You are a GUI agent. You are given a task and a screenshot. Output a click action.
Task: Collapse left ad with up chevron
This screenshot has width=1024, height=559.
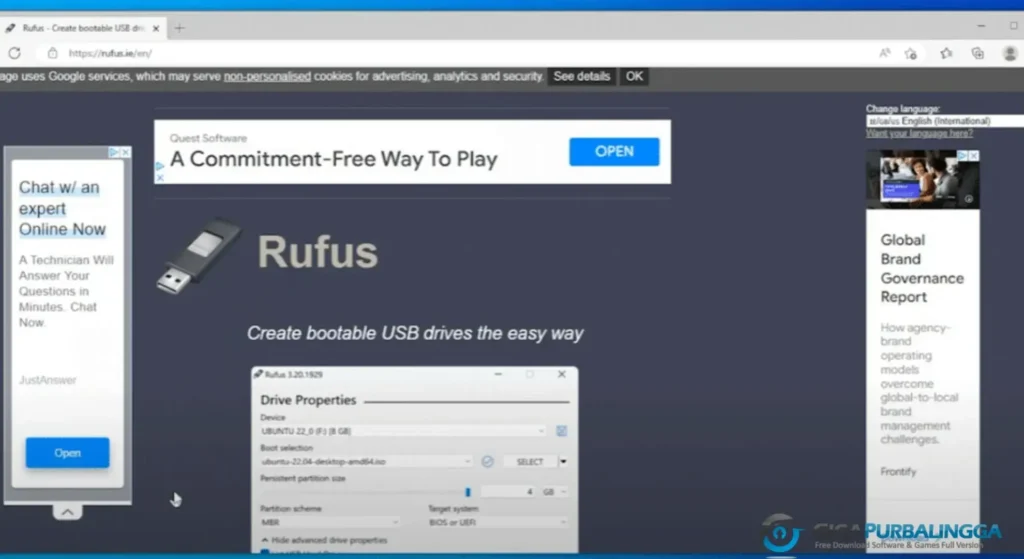coord(67,513)
